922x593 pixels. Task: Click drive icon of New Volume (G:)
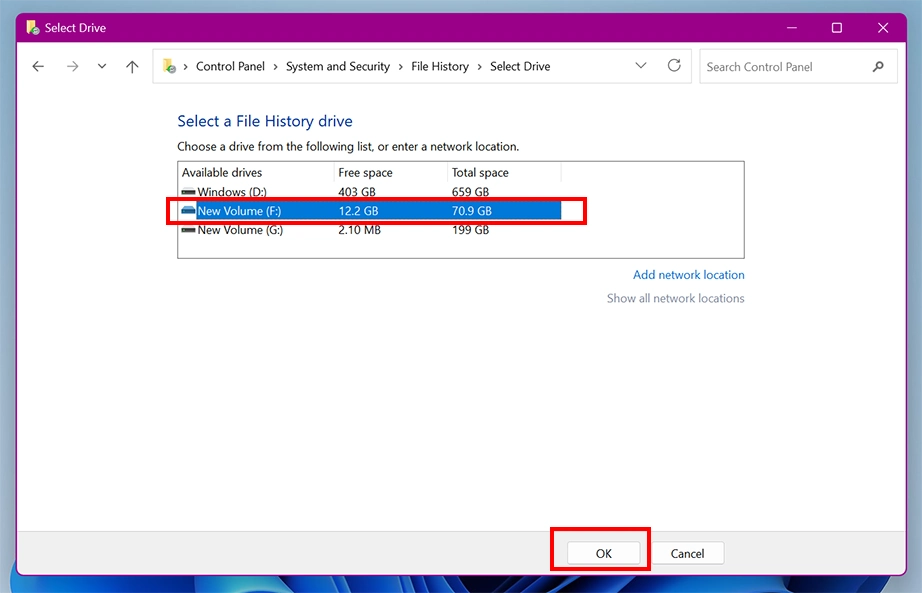(x=188, y=230)
